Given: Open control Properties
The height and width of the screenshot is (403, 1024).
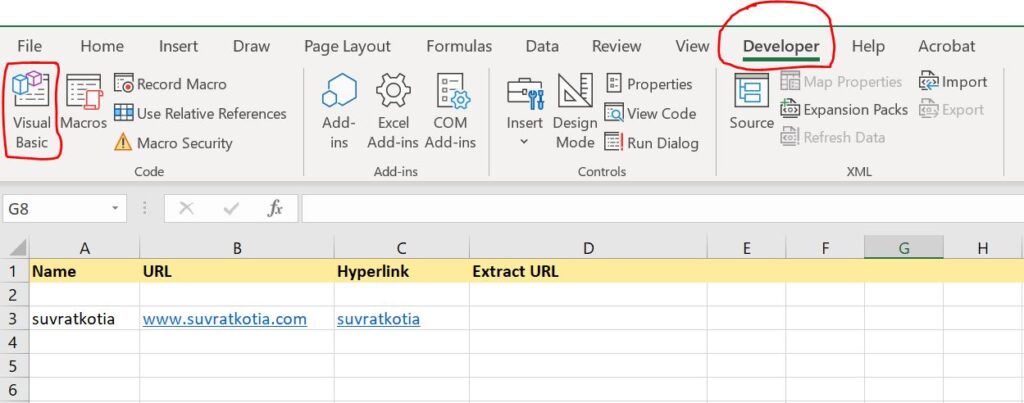Looking at the screenshot, I should click(x=648, y=84).
